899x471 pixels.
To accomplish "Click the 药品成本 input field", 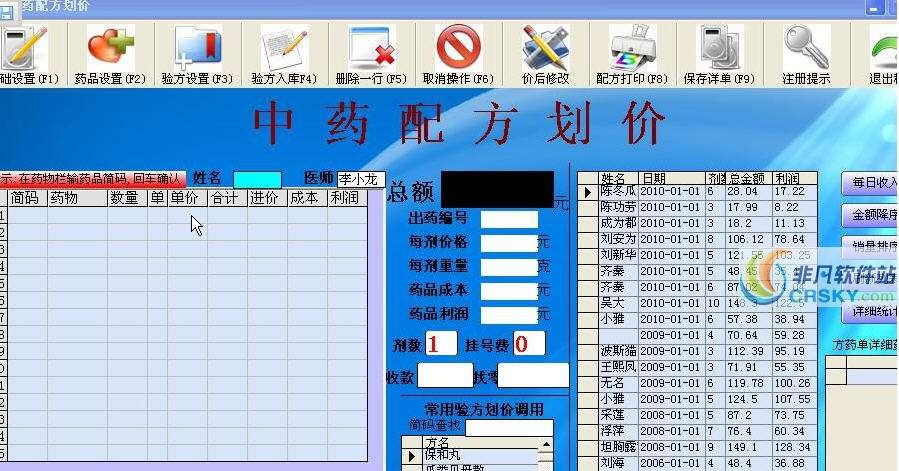I will [x=509, y=290].
